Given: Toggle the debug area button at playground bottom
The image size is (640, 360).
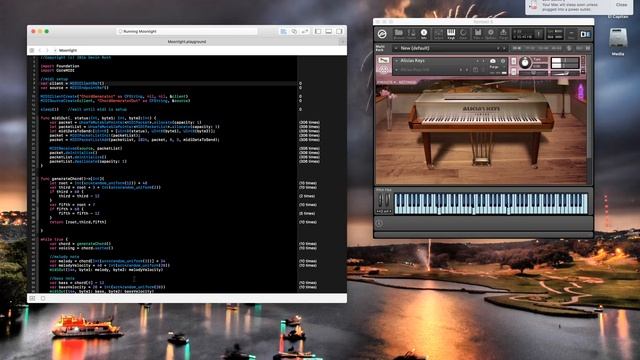Looking at the screenshot, I should [32, 298].
